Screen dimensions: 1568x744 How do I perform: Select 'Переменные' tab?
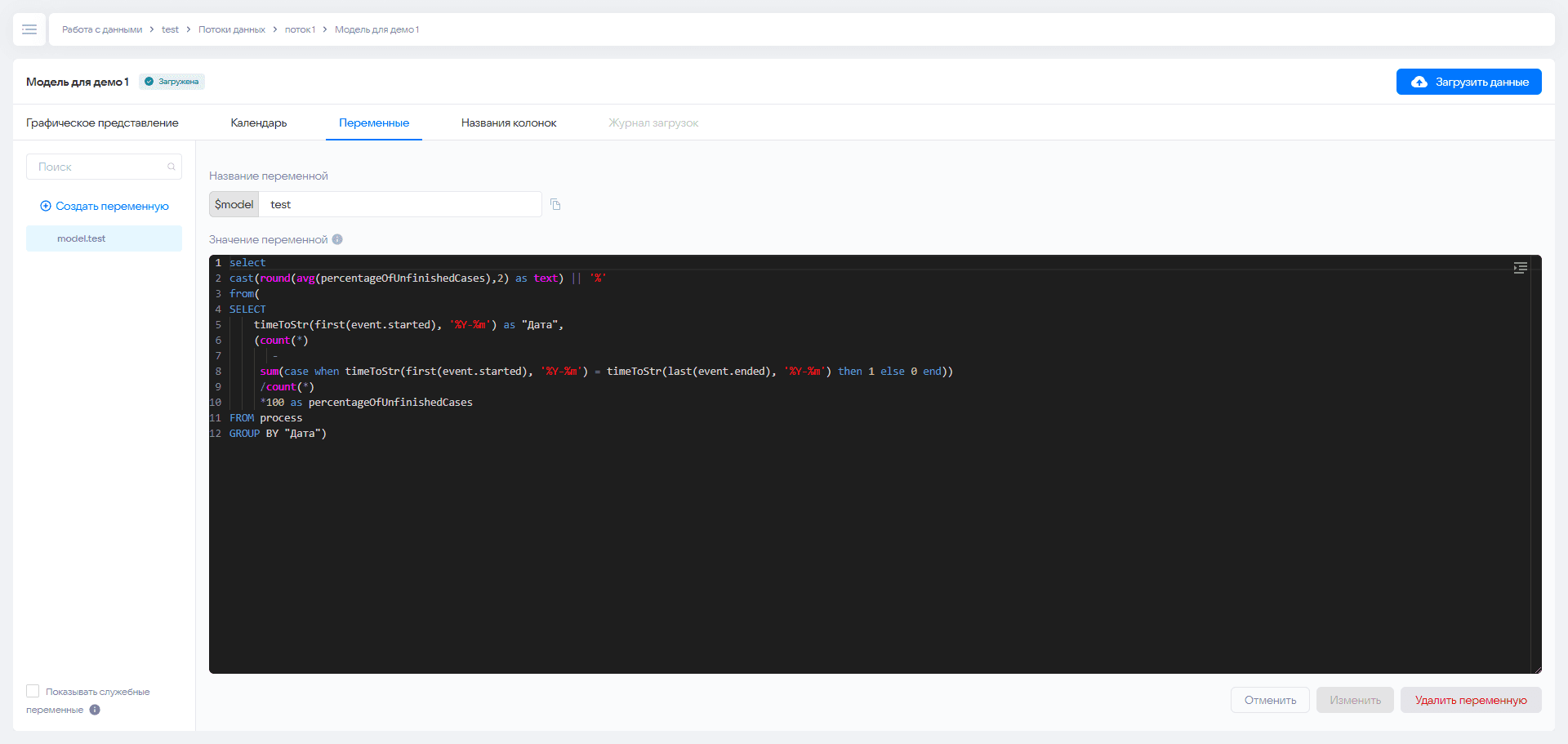[374, 123]
